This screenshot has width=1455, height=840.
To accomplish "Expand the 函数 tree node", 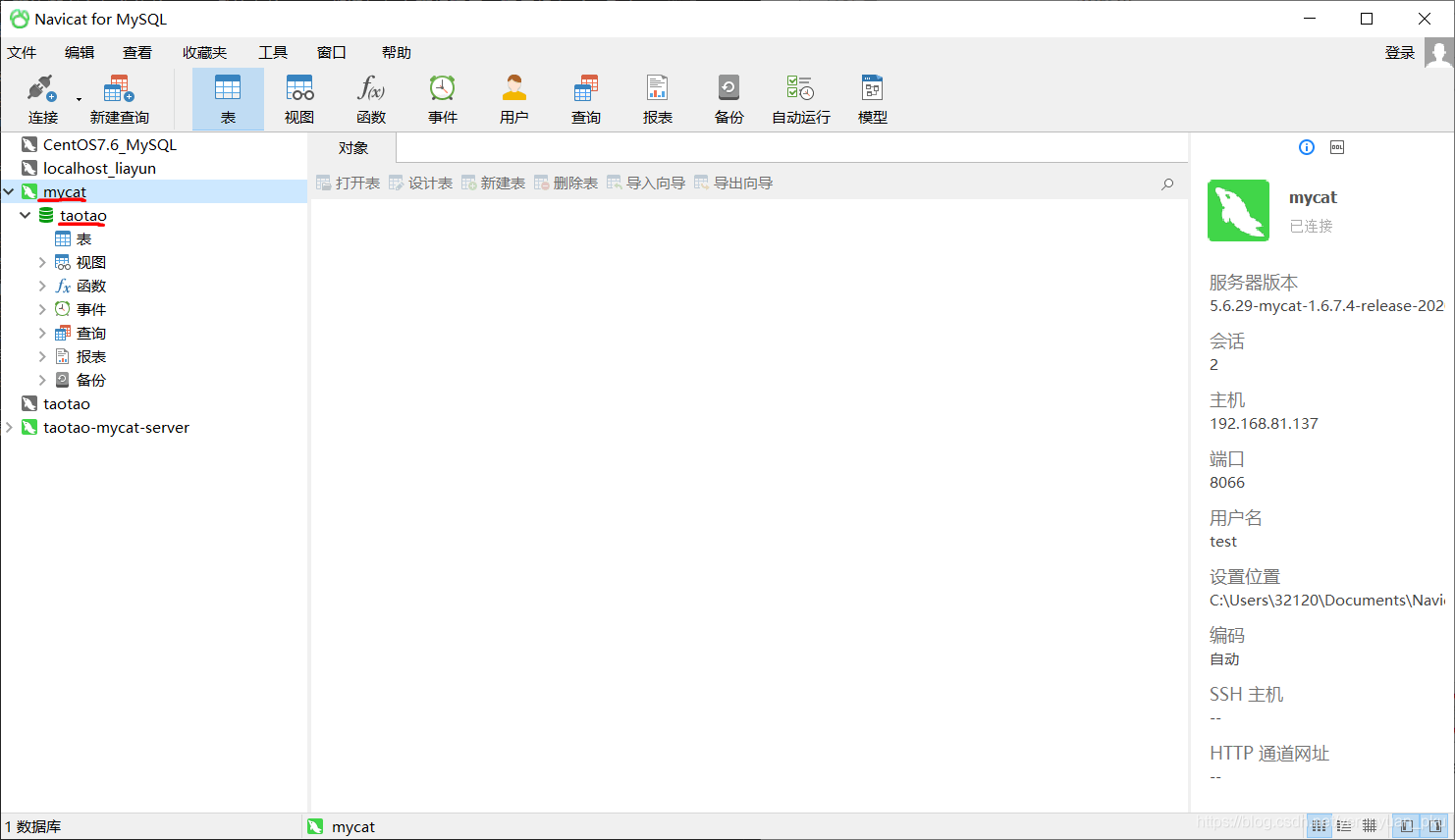I will pyautogui.click(x=42, y=286).
